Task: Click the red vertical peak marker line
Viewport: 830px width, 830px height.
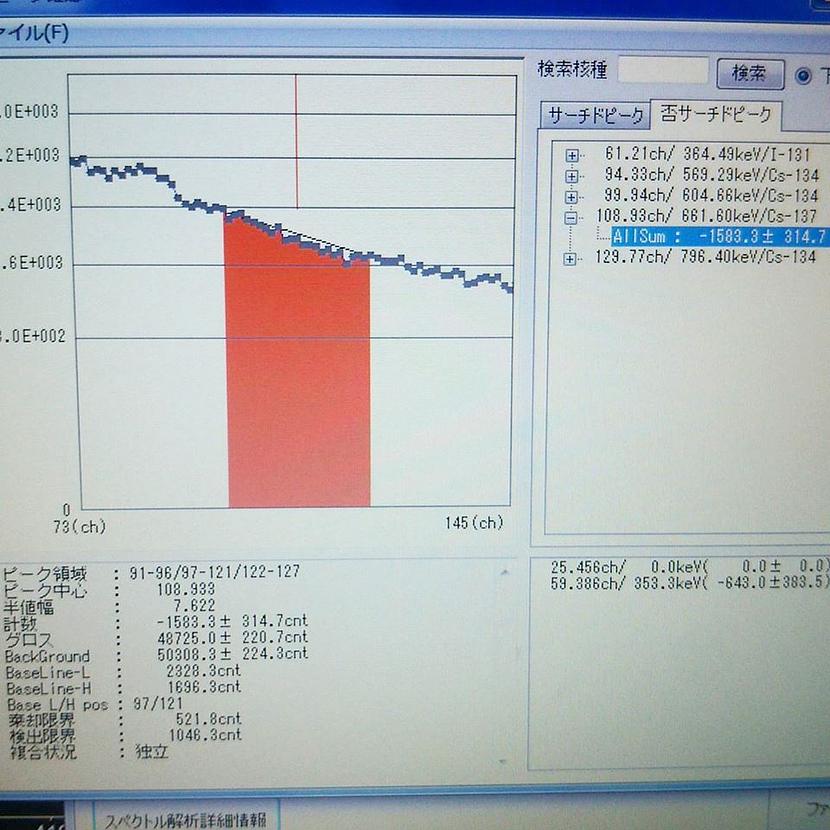Action: 296,140
